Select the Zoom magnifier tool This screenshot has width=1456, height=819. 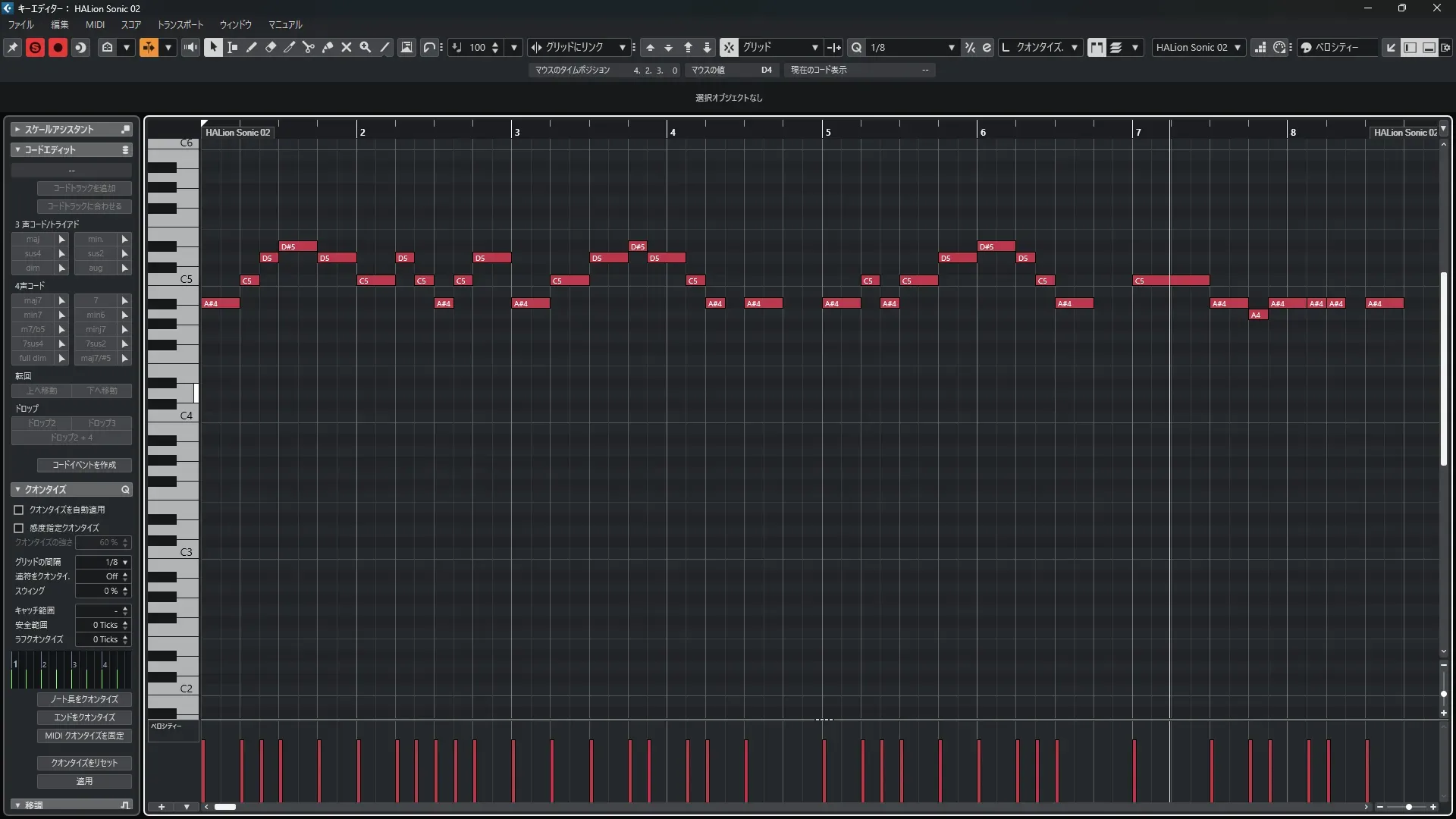pos(366,47)
